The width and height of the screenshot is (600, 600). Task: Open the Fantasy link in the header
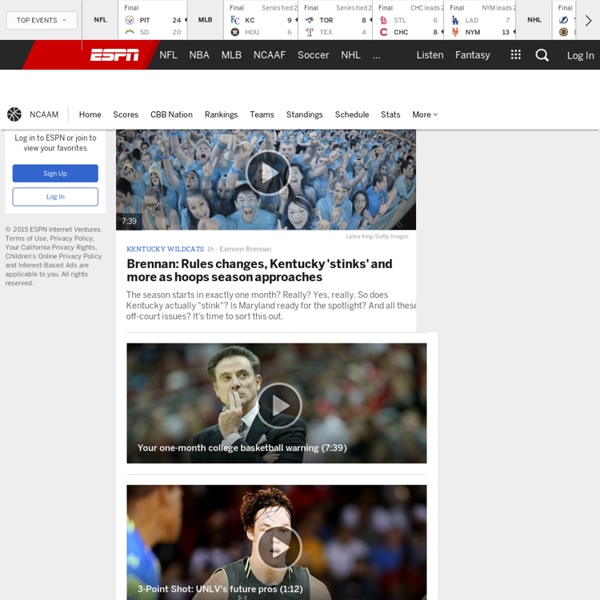tap(472, 55)
